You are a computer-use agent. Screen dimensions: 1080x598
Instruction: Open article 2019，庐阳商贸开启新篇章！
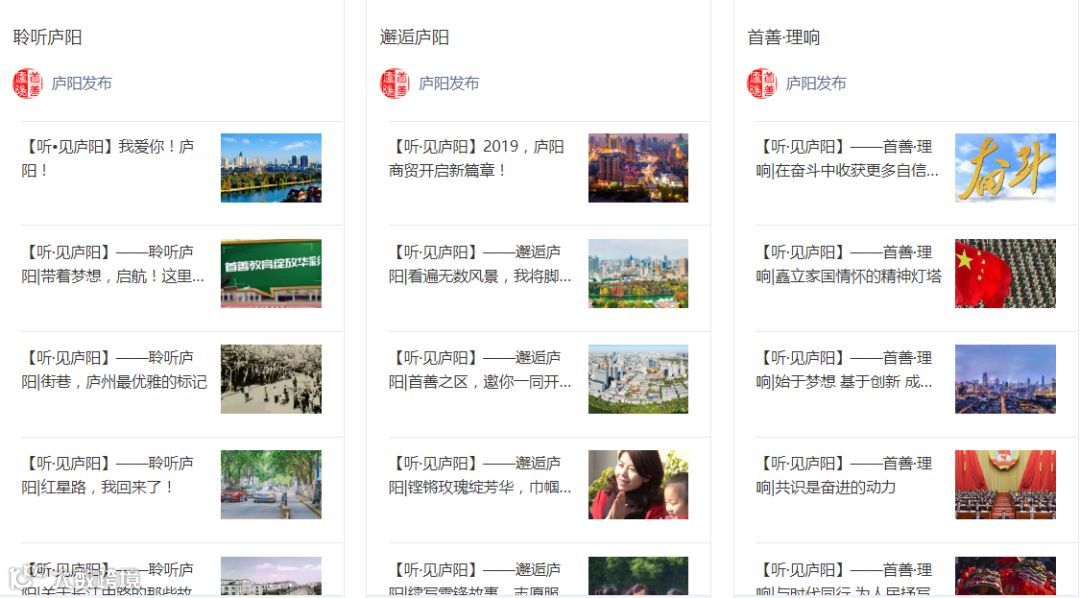pyautogui.click(x=477, y=158)
